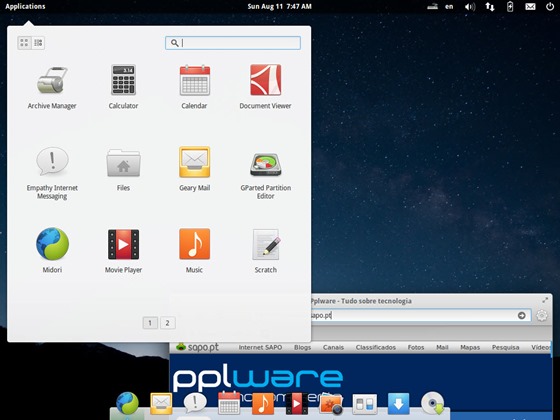Viewport: 560px width, 420px height.
Task: Select launcher page 1 button
Action: coord(150,323)
